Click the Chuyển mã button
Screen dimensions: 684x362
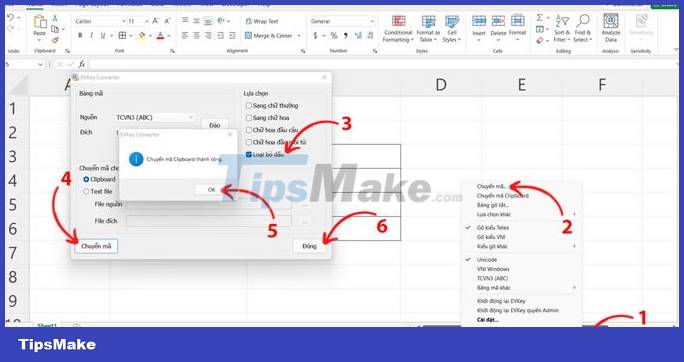[x=96, y=246]
